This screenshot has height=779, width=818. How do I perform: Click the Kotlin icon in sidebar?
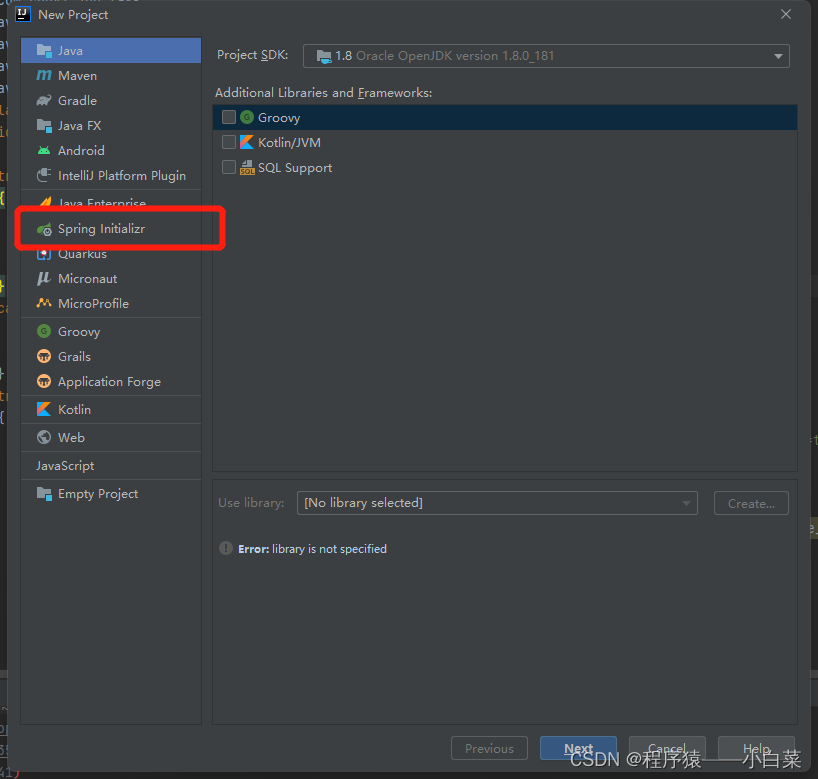(44, 410)
